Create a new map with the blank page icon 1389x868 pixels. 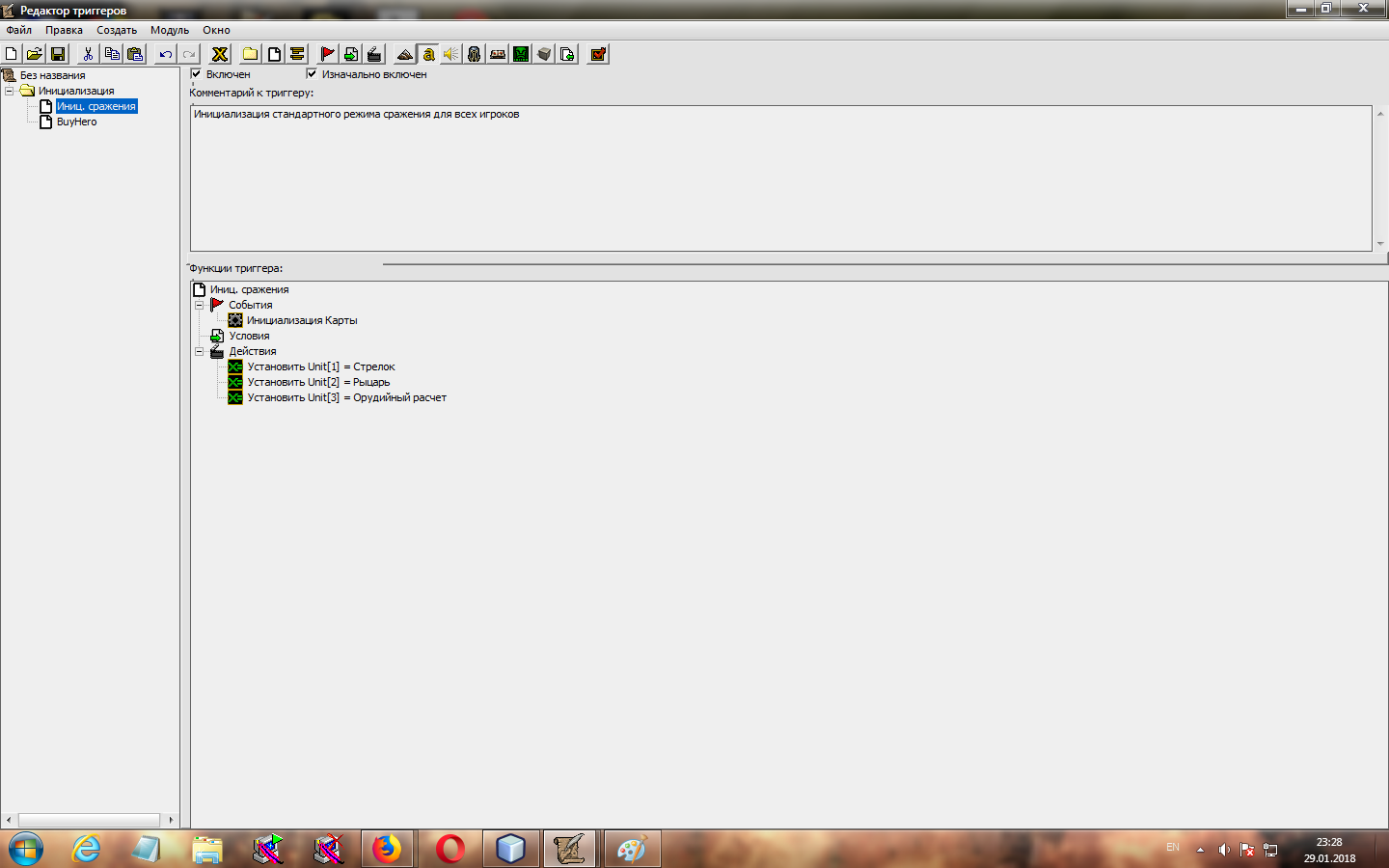click(12, 54)
